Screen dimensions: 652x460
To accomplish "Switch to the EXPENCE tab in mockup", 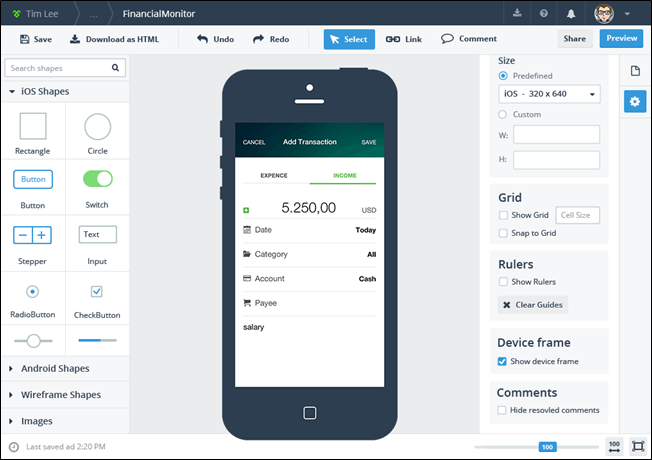I will [274, 176].
